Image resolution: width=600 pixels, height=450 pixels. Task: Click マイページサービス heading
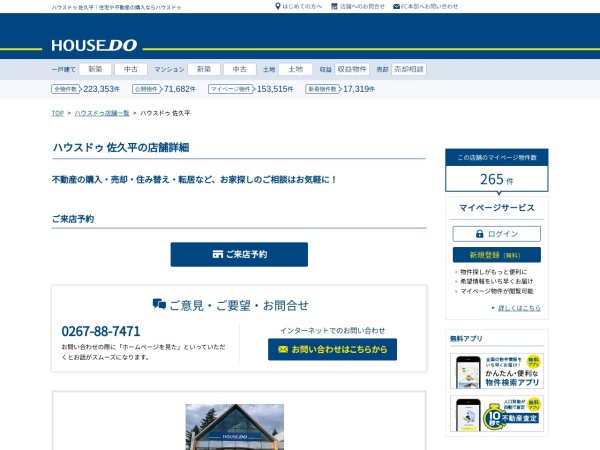[497, 208]
